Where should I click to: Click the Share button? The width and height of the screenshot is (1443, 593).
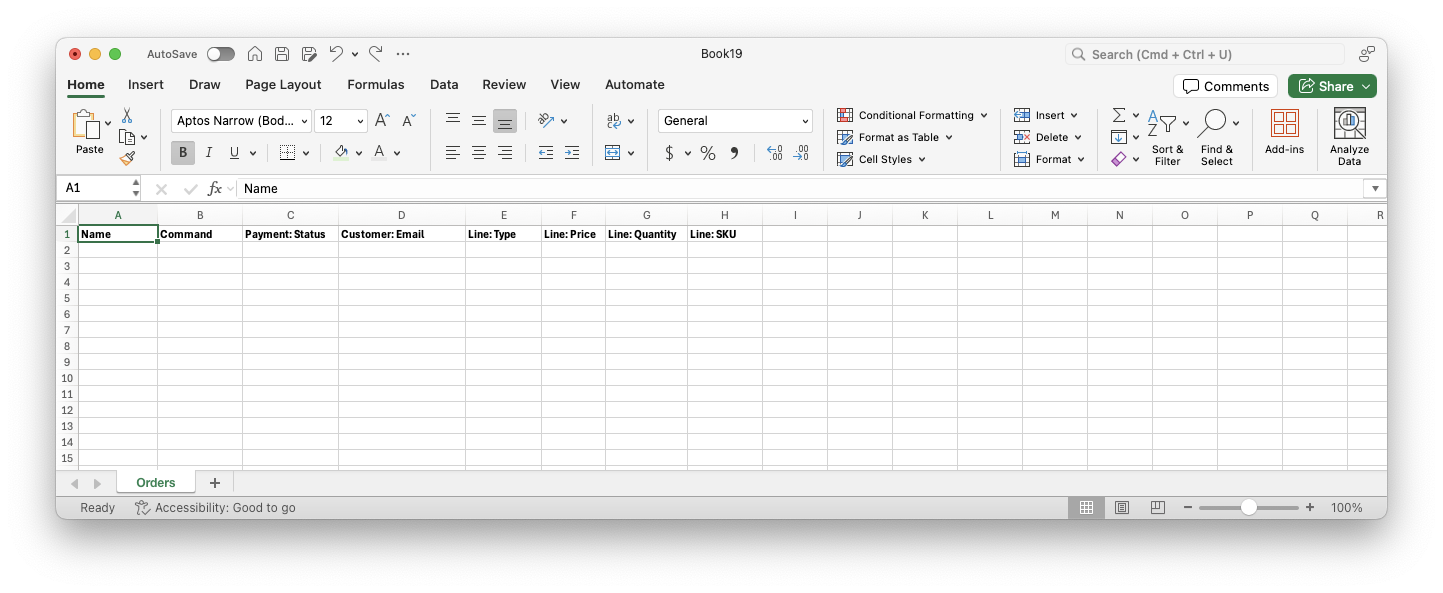[1332, 86]
